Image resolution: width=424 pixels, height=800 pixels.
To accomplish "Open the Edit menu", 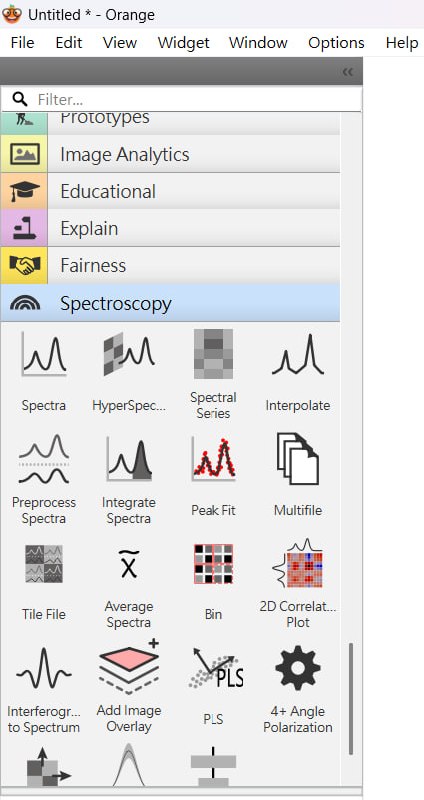I will click(x=69, y=42).
